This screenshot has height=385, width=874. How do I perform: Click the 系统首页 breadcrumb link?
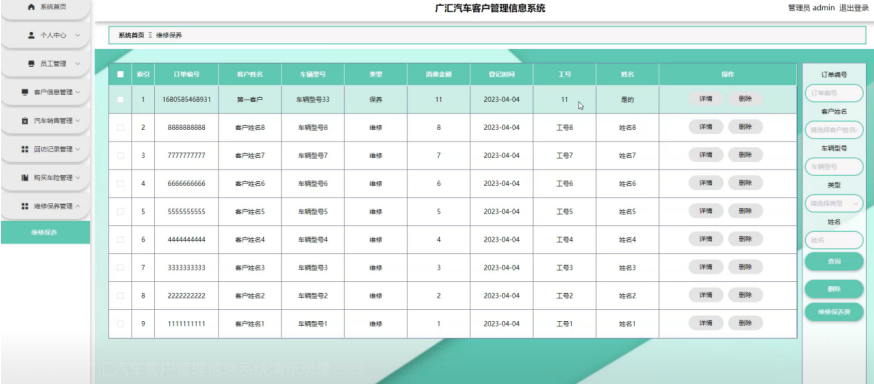pyautogui.click(x=131, y=35)
